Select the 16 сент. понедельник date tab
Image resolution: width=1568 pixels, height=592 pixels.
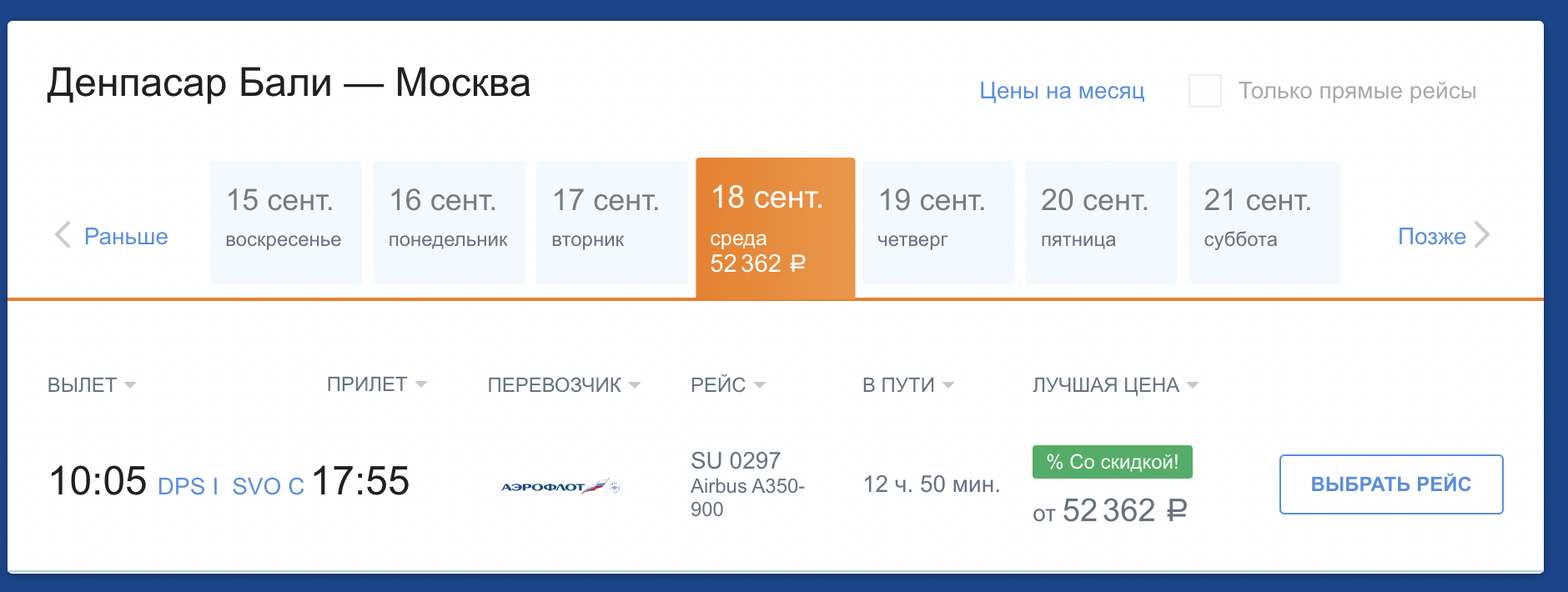click(x=449, y=223)
